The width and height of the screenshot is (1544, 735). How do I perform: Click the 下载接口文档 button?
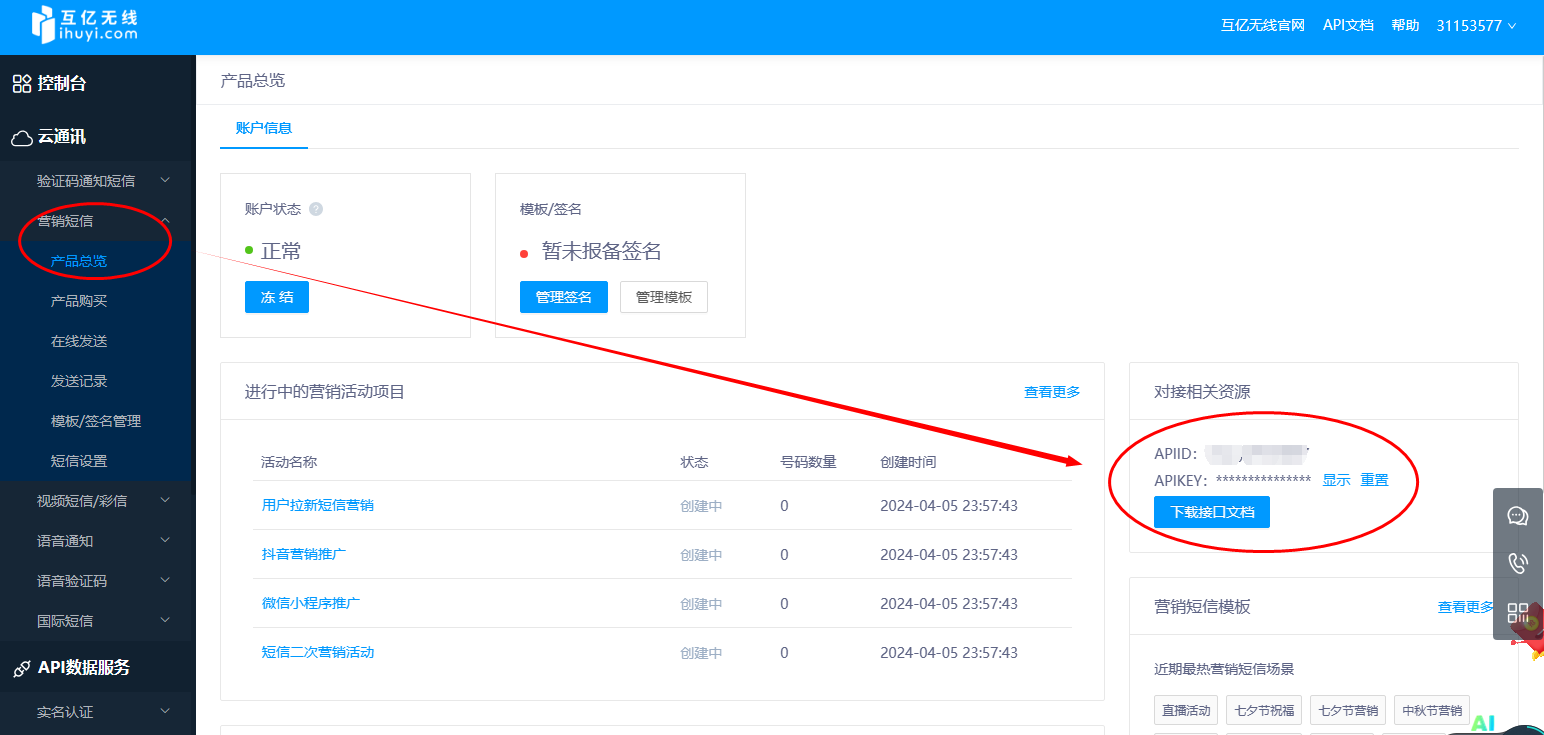1212,511
